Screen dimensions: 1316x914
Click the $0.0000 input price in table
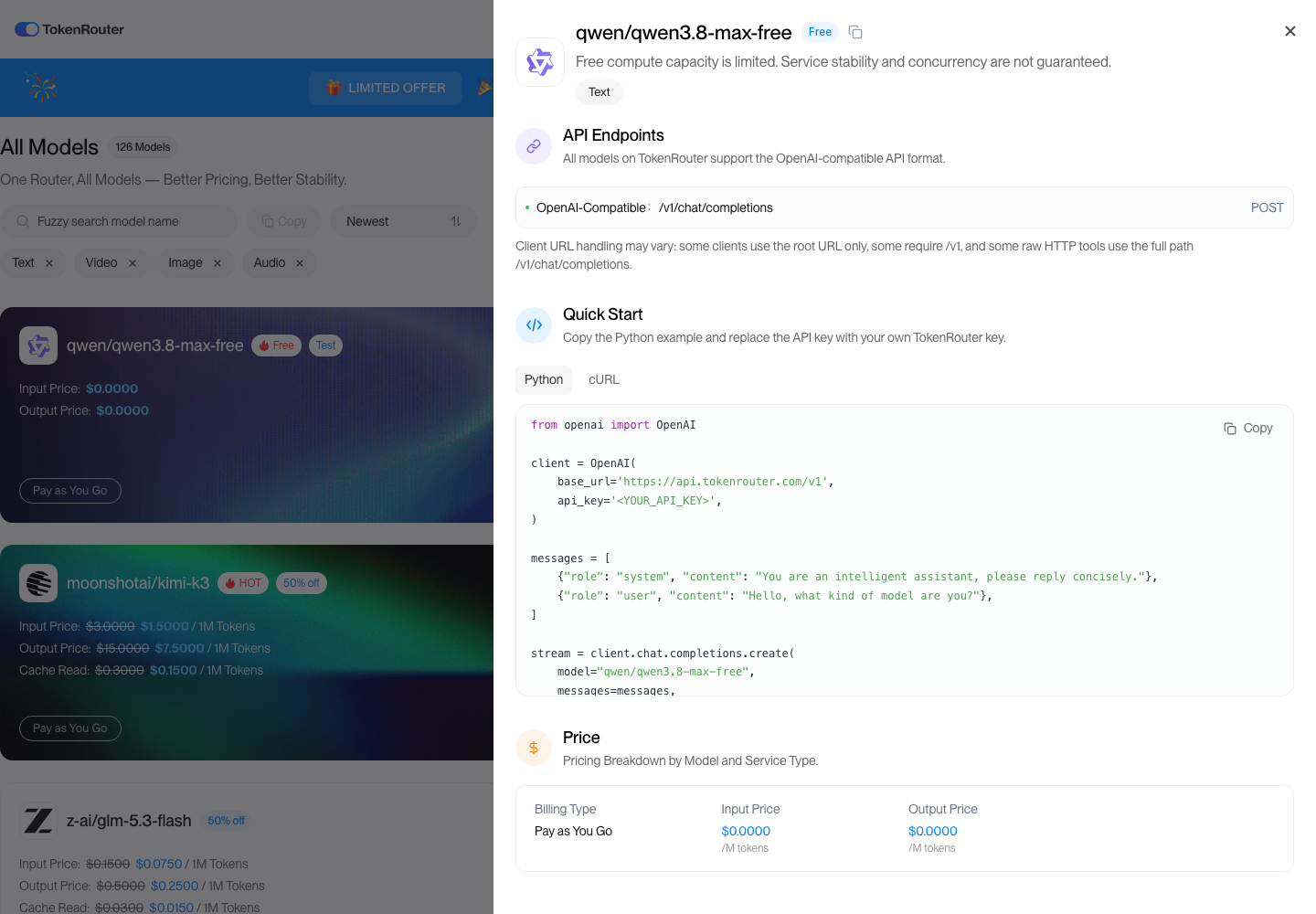click(746, 831)
